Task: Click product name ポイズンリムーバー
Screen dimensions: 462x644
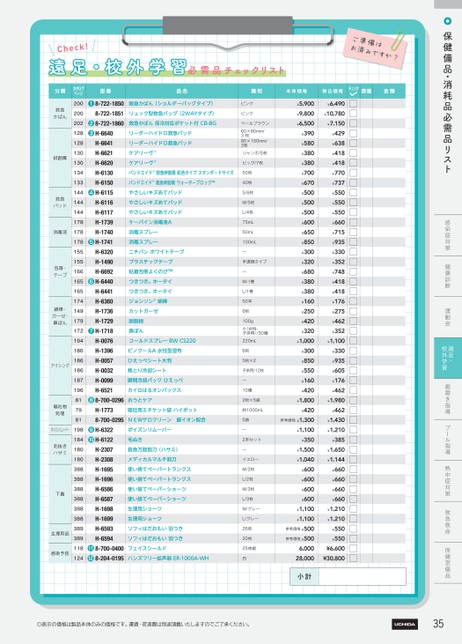Action: (150, 430)
